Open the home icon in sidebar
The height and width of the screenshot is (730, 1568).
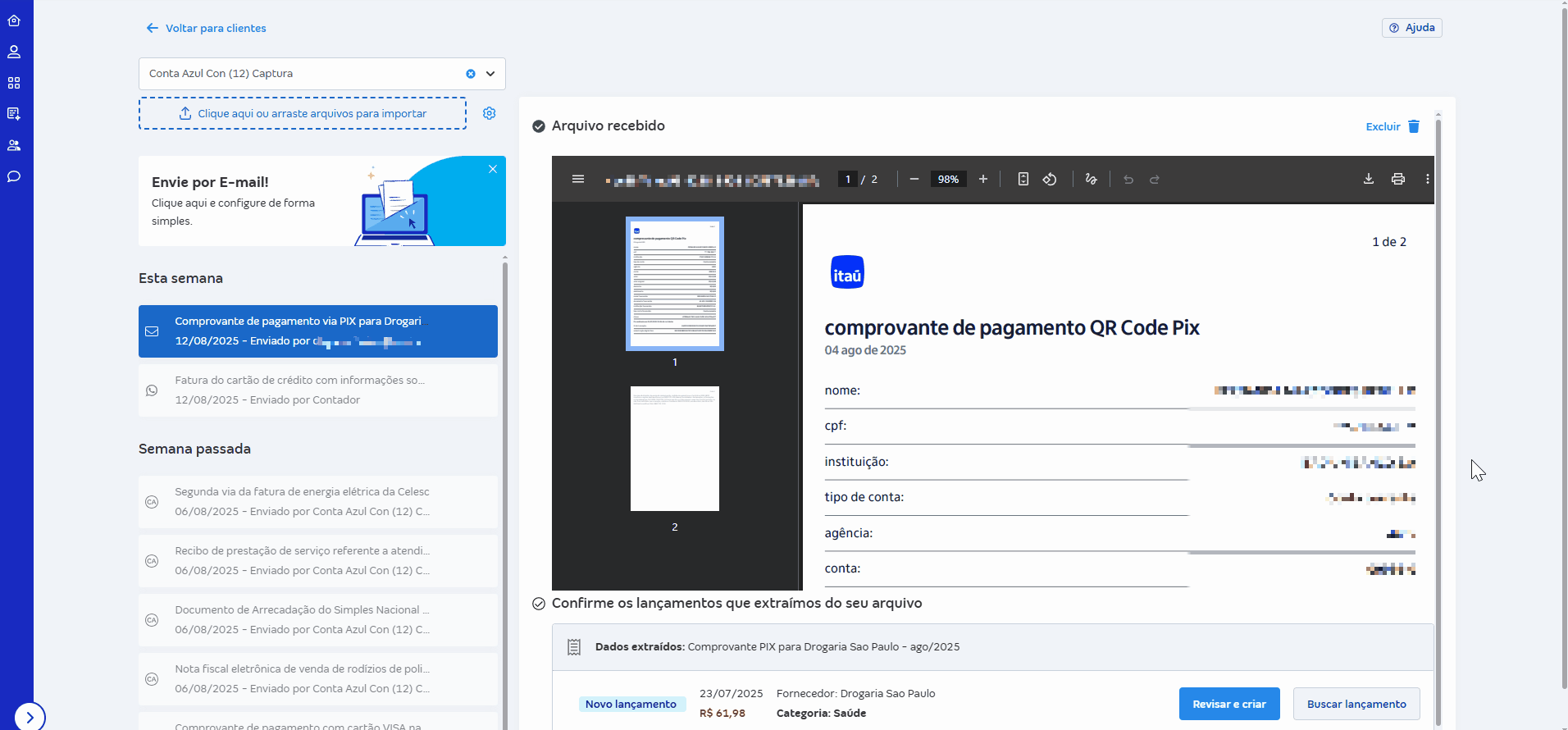coord(14,21)
